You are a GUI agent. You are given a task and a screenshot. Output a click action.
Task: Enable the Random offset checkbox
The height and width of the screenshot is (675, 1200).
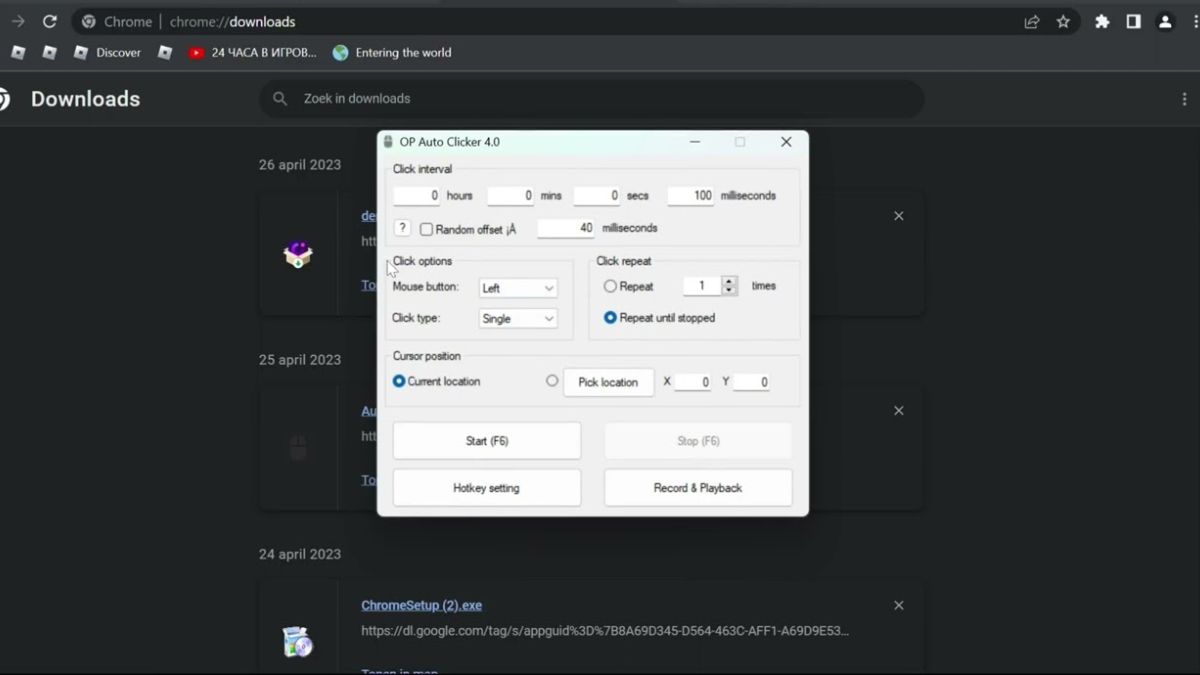[426, 229]
